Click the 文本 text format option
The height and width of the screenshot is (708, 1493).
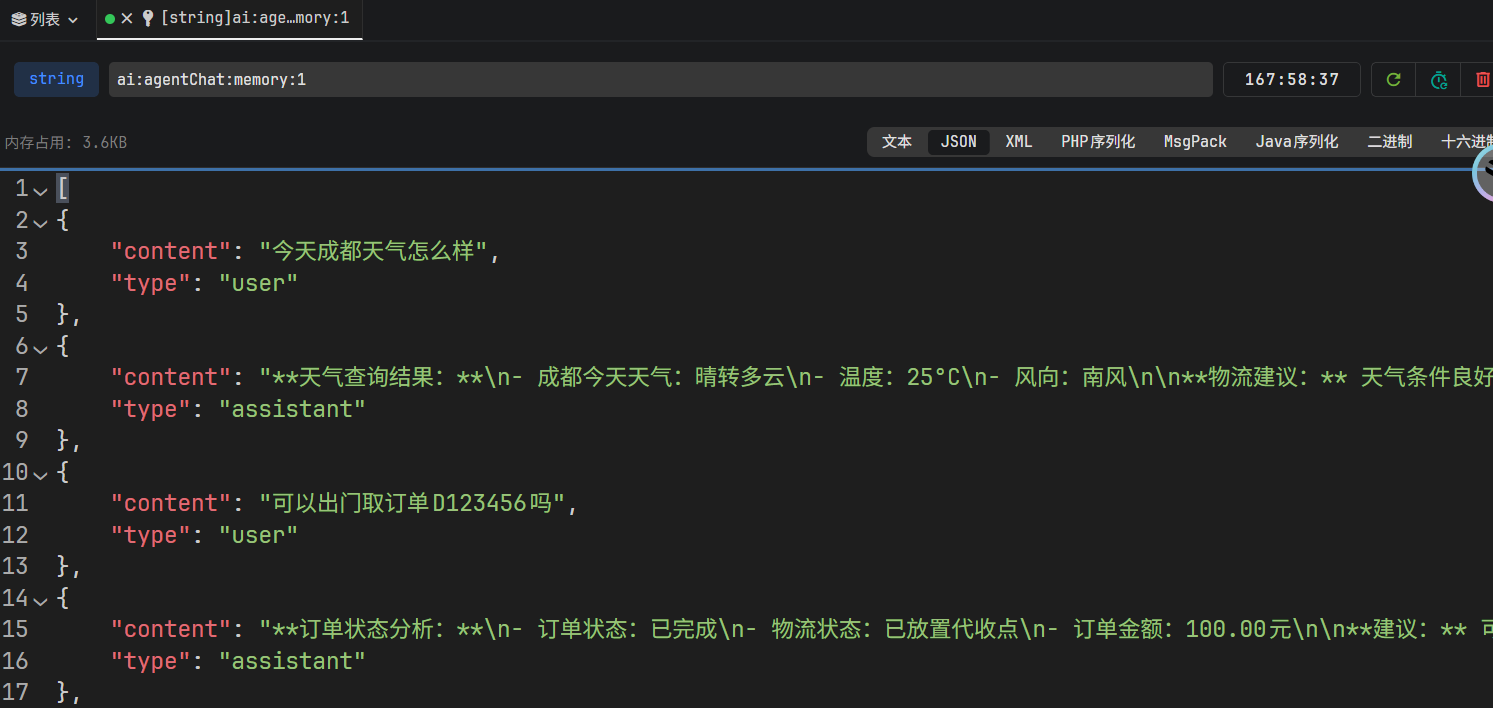click(896, 141)
